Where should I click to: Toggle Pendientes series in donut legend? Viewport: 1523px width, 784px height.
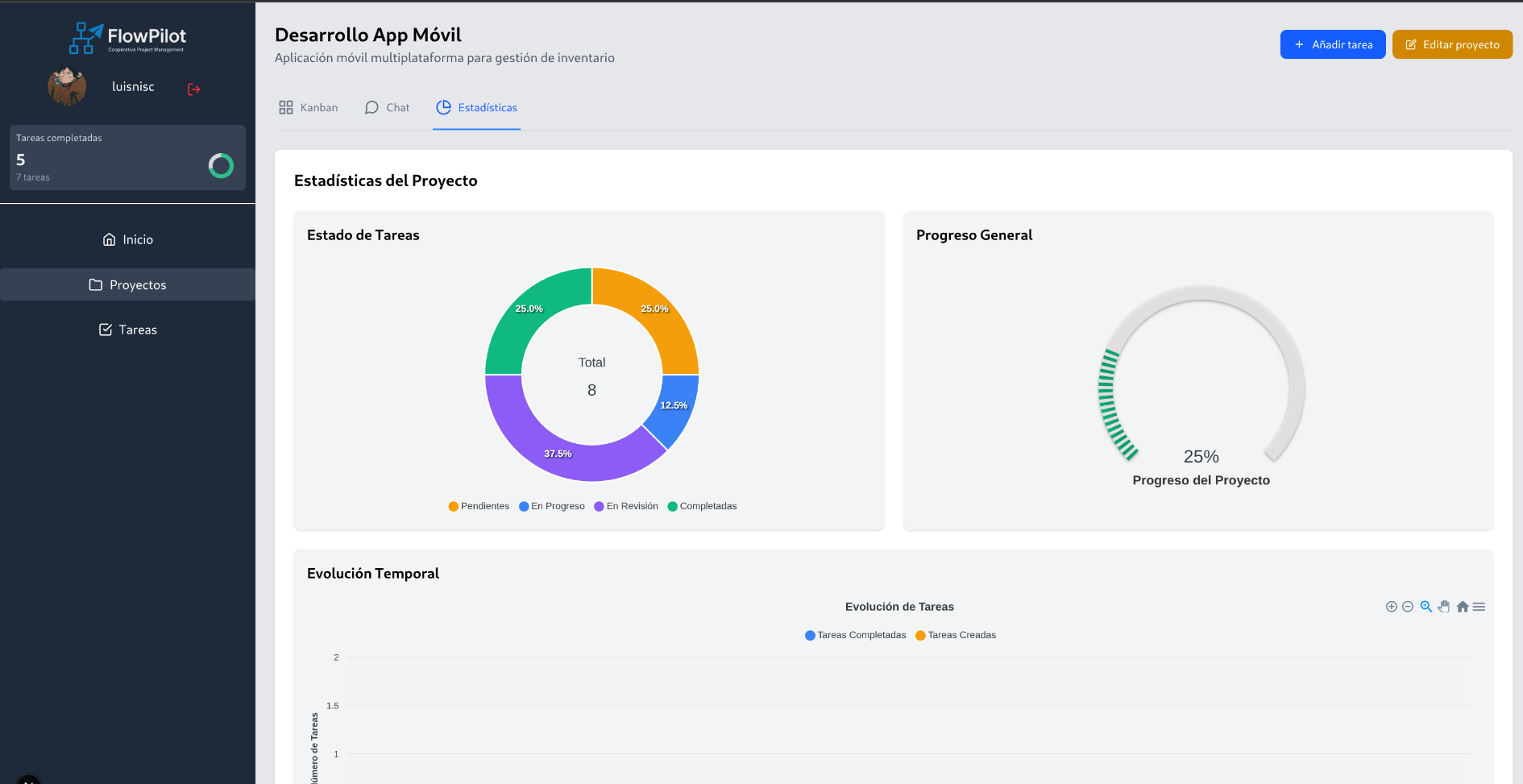click(479, 506)
